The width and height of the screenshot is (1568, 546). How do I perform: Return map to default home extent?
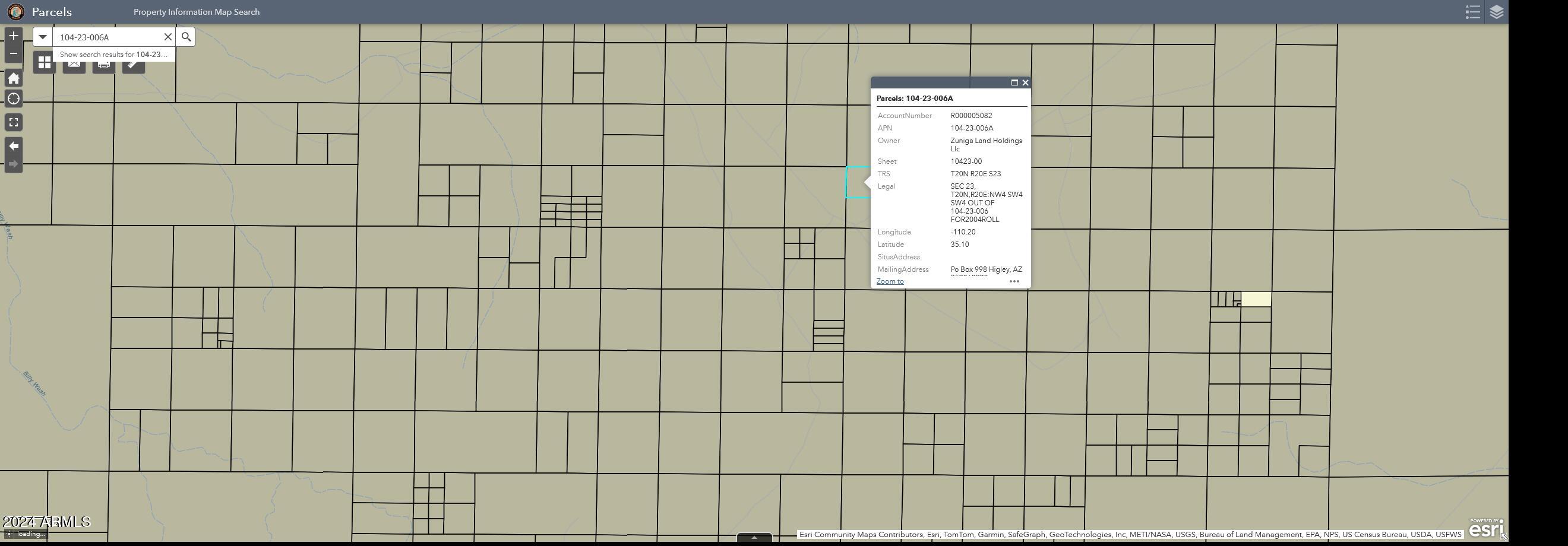pyautogui.click(x=14, y=78)
